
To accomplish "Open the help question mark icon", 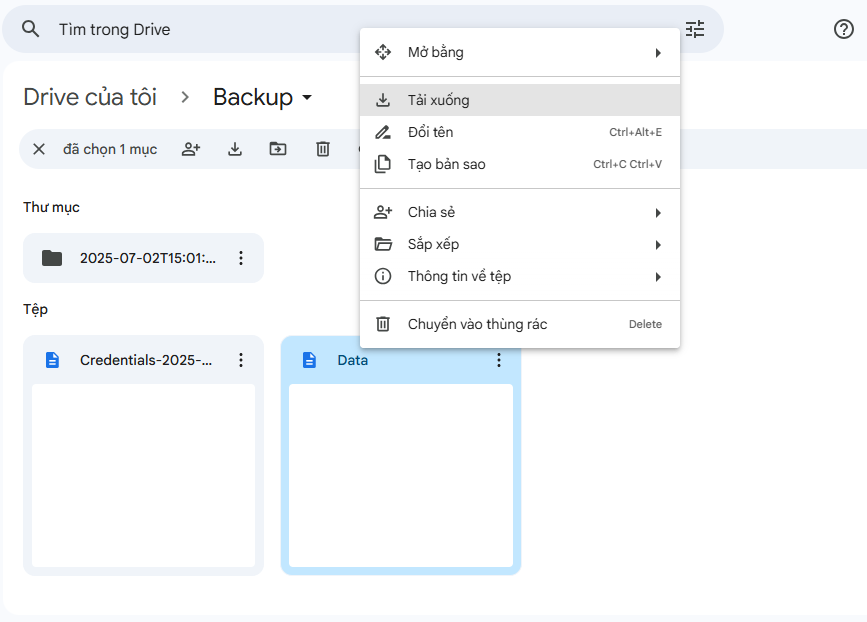I will [x=844, y=29].
